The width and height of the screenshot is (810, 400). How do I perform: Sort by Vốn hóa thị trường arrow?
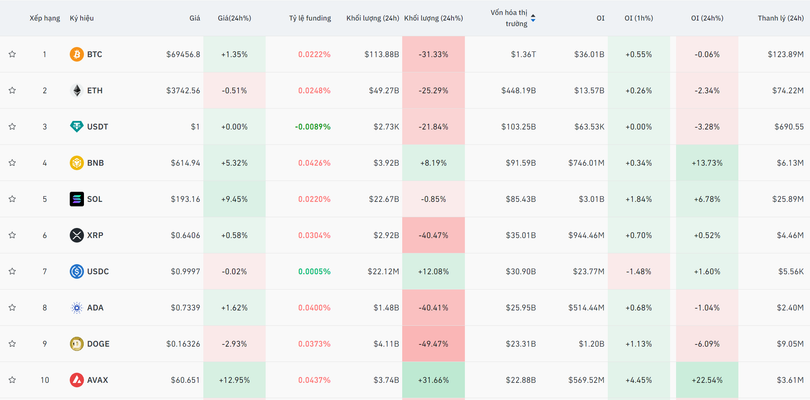[x=532, y=18]
